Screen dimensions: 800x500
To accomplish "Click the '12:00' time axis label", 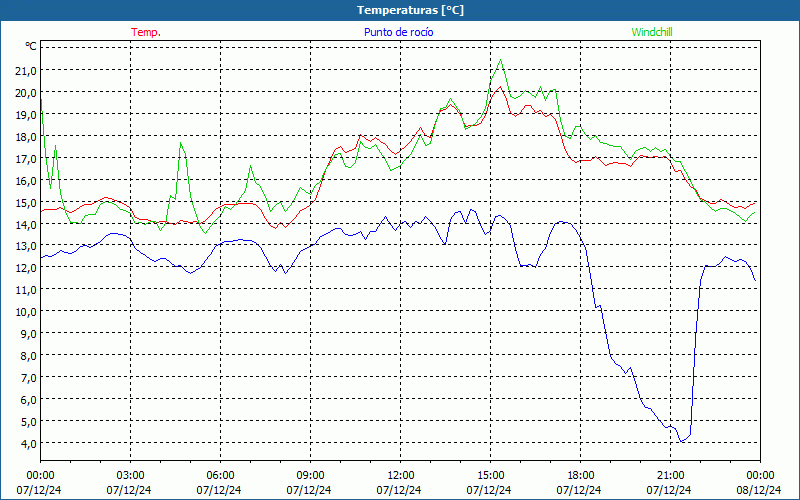I will coord(401,476).
